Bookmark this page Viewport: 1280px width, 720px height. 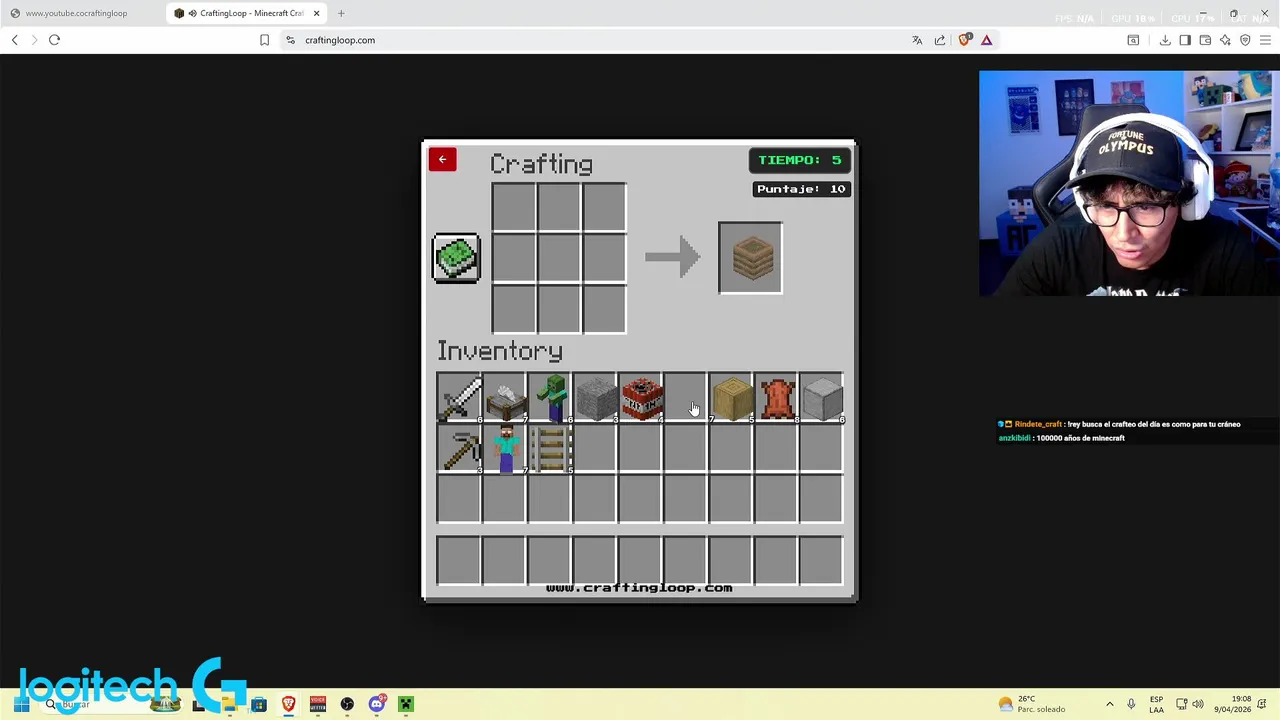[x=264, y=40]
